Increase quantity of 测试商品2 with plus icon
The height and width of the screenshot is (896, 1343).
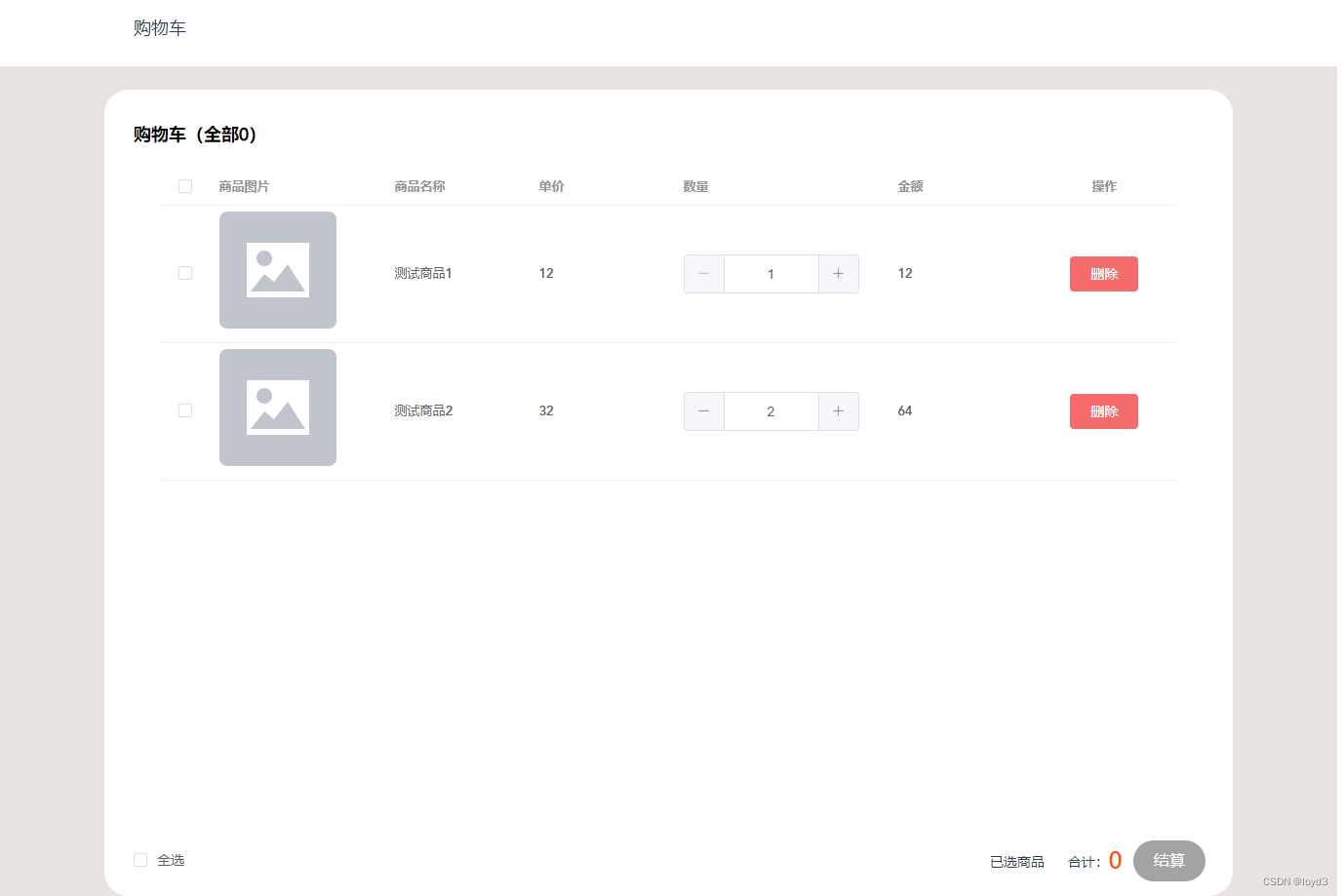[838, 411]
